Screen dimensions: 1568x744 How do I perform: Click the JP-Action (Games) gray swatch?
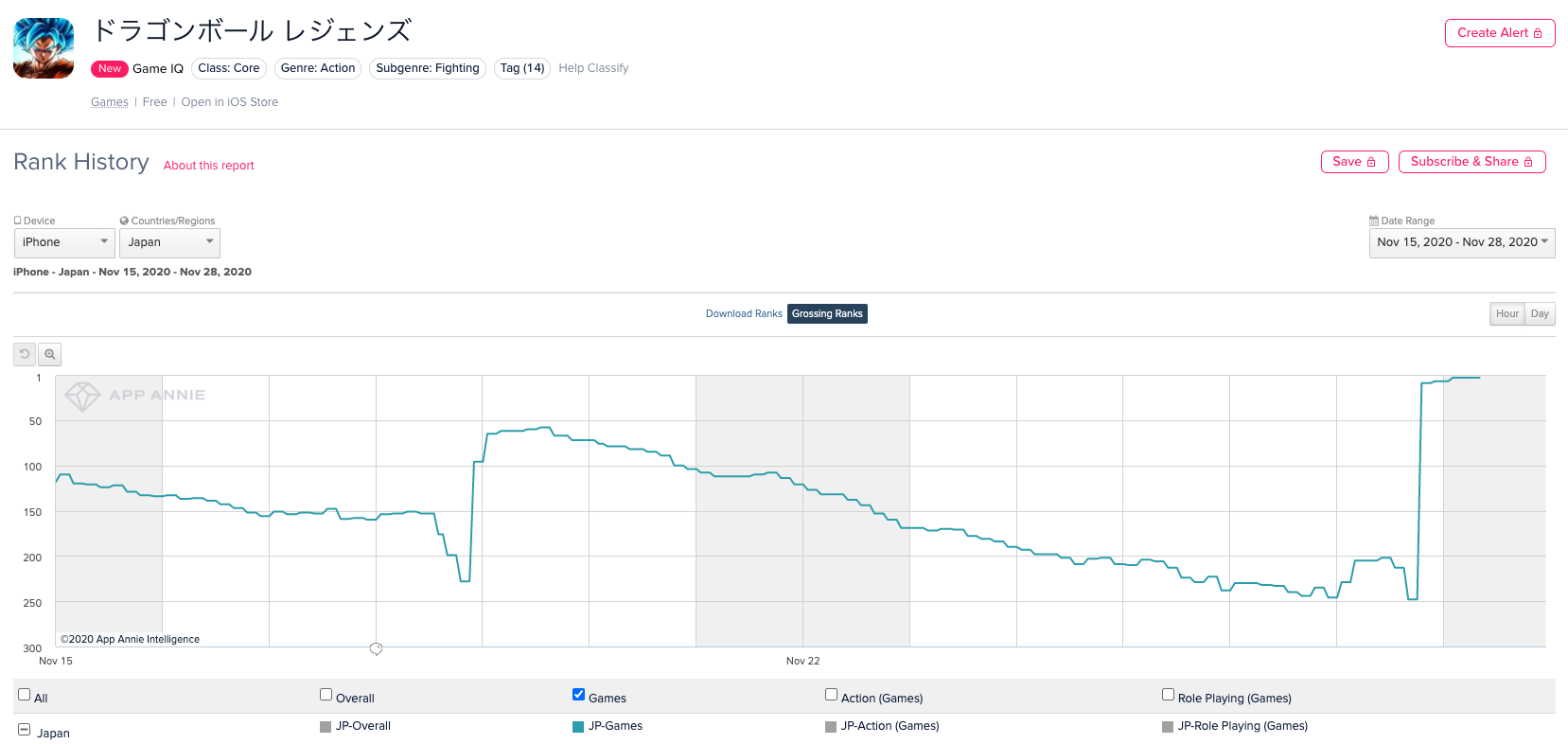pos(831,727)
